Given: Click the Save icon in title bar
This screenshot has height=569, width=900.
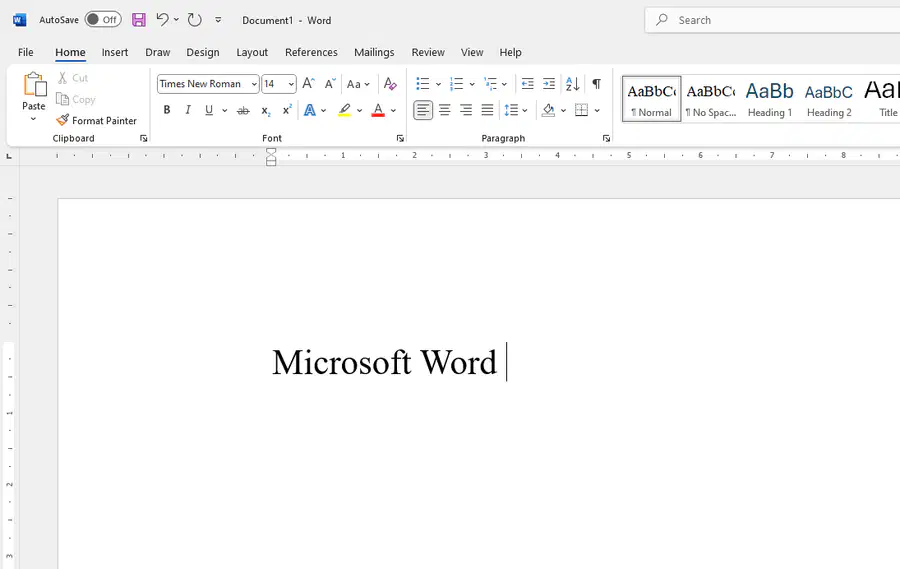Looking at the screenshot, I should pyautogui.click(x=138, y=20).
